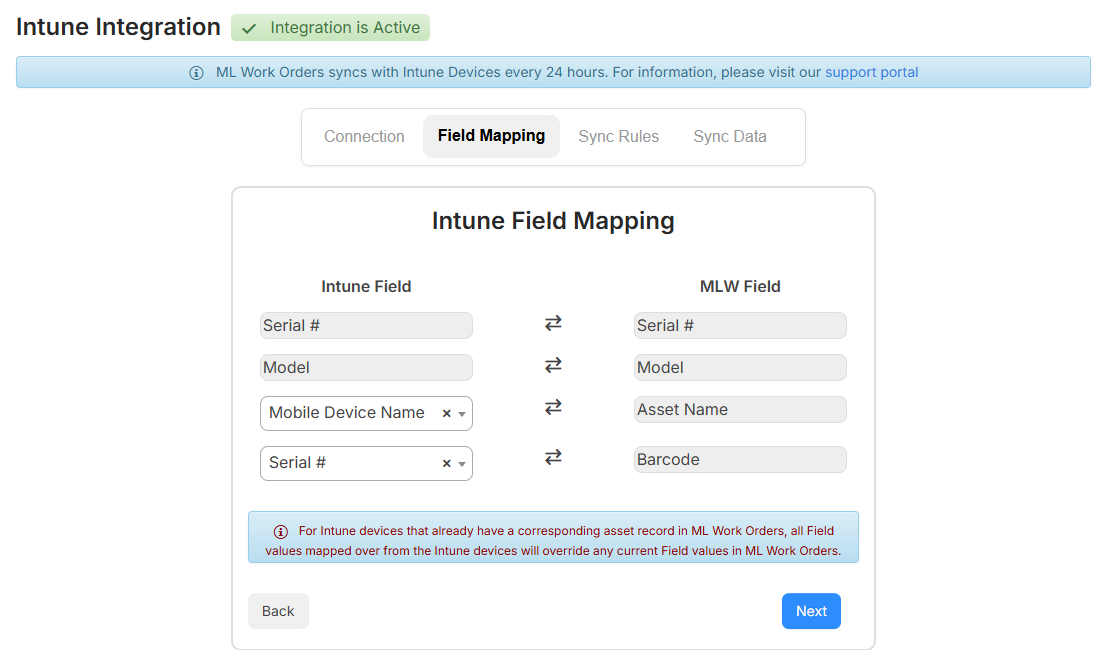Click the Back button
The width and height of the screenshot is (1097, 650).
278,611
